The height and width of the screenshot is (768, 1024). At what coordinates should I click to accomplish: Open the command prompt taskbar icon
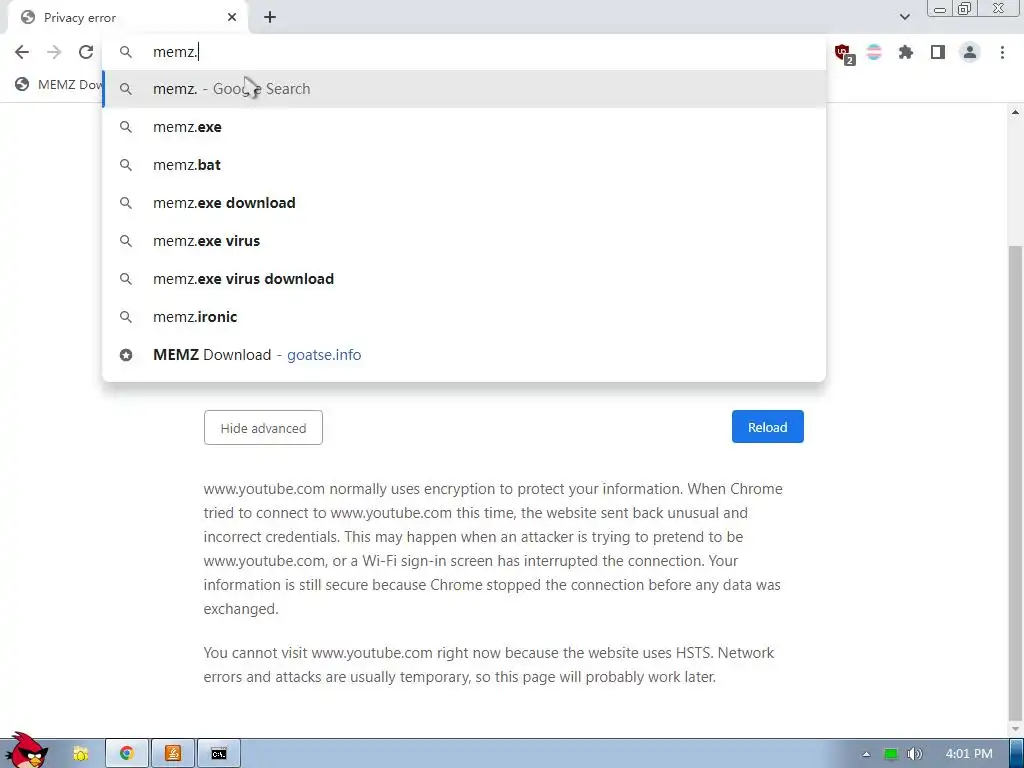pyautogui.click(x=219, y=753)
